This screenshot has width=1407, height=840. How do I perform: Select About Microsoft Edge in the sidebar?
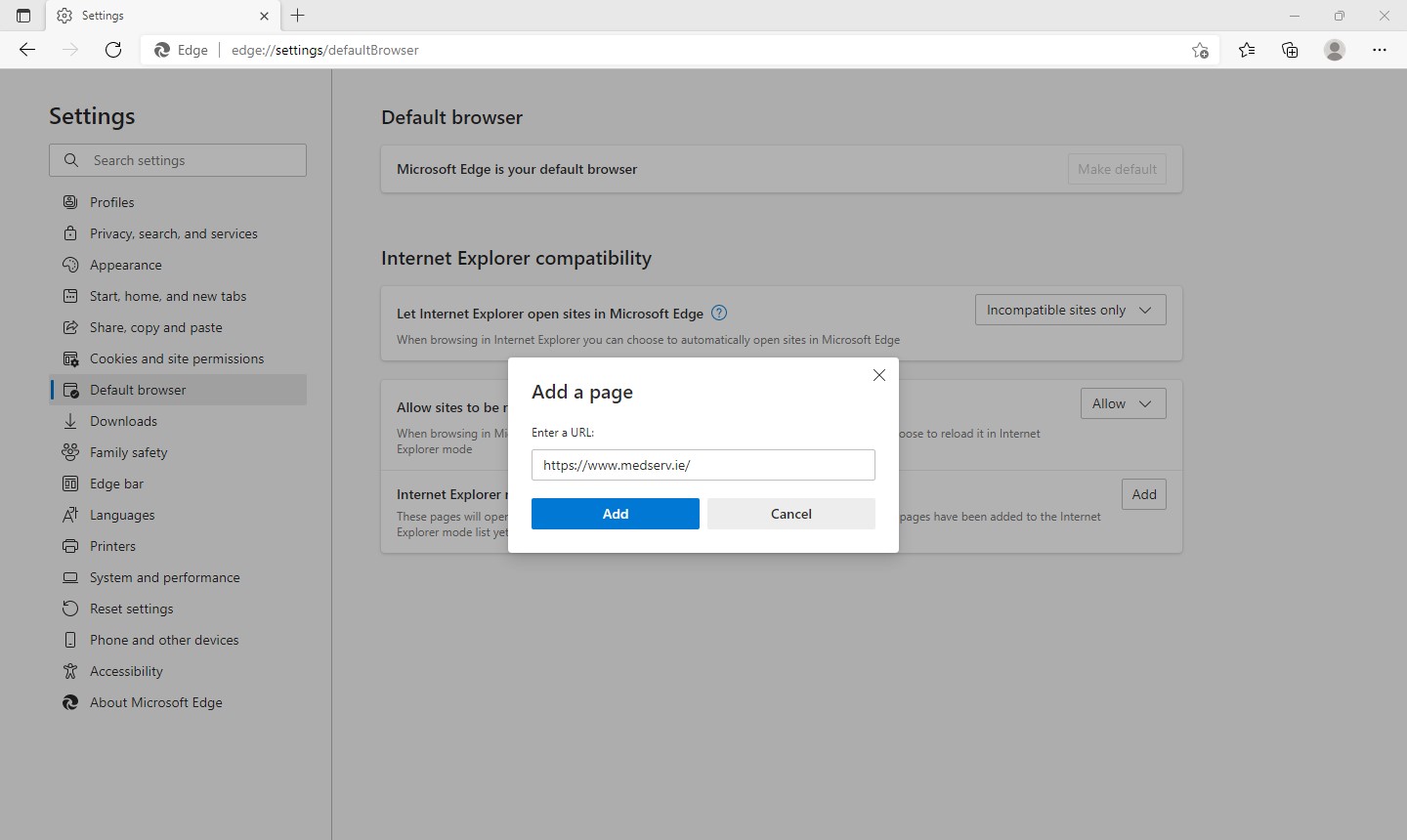tap(153, 702)
